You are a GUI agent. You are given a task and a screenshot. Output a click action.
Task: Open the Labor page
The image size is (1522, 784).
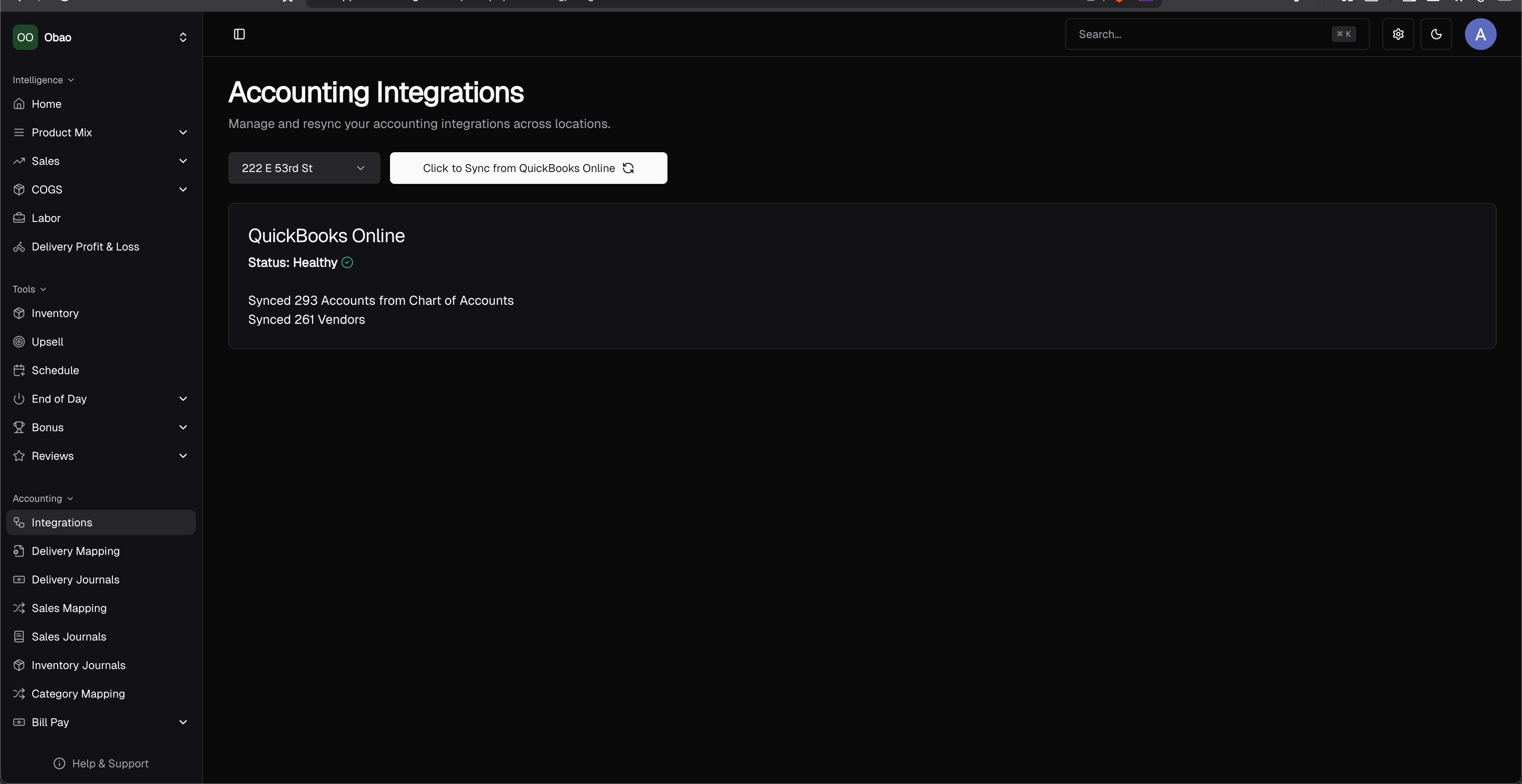pyautogui.click(x=101, y=218)
